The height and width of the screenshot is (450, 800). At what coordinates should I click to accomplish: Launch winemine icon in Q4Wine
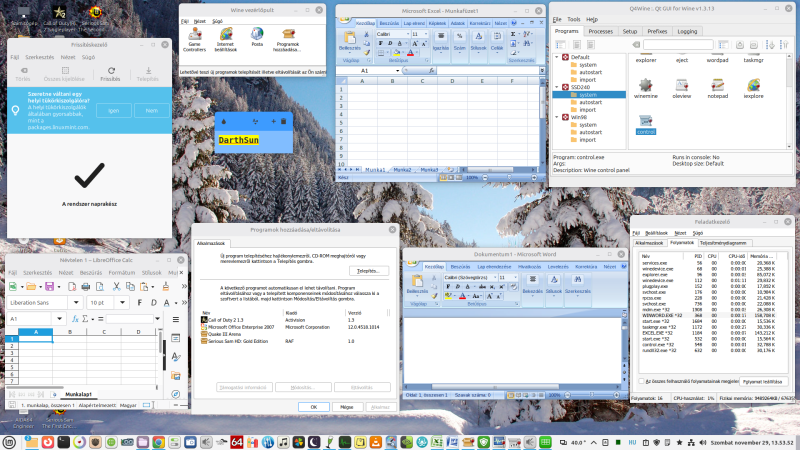pos(646,89)
